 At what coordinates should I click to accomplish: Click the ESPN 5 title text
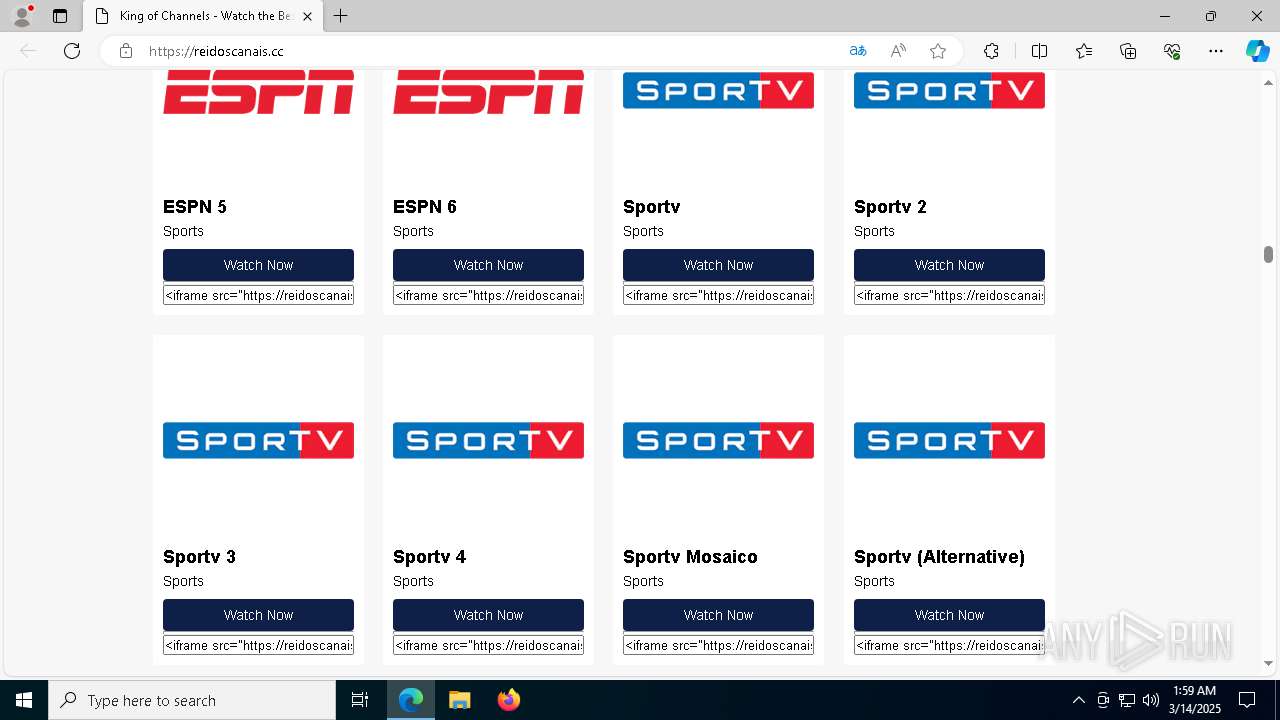coord(195,207)
